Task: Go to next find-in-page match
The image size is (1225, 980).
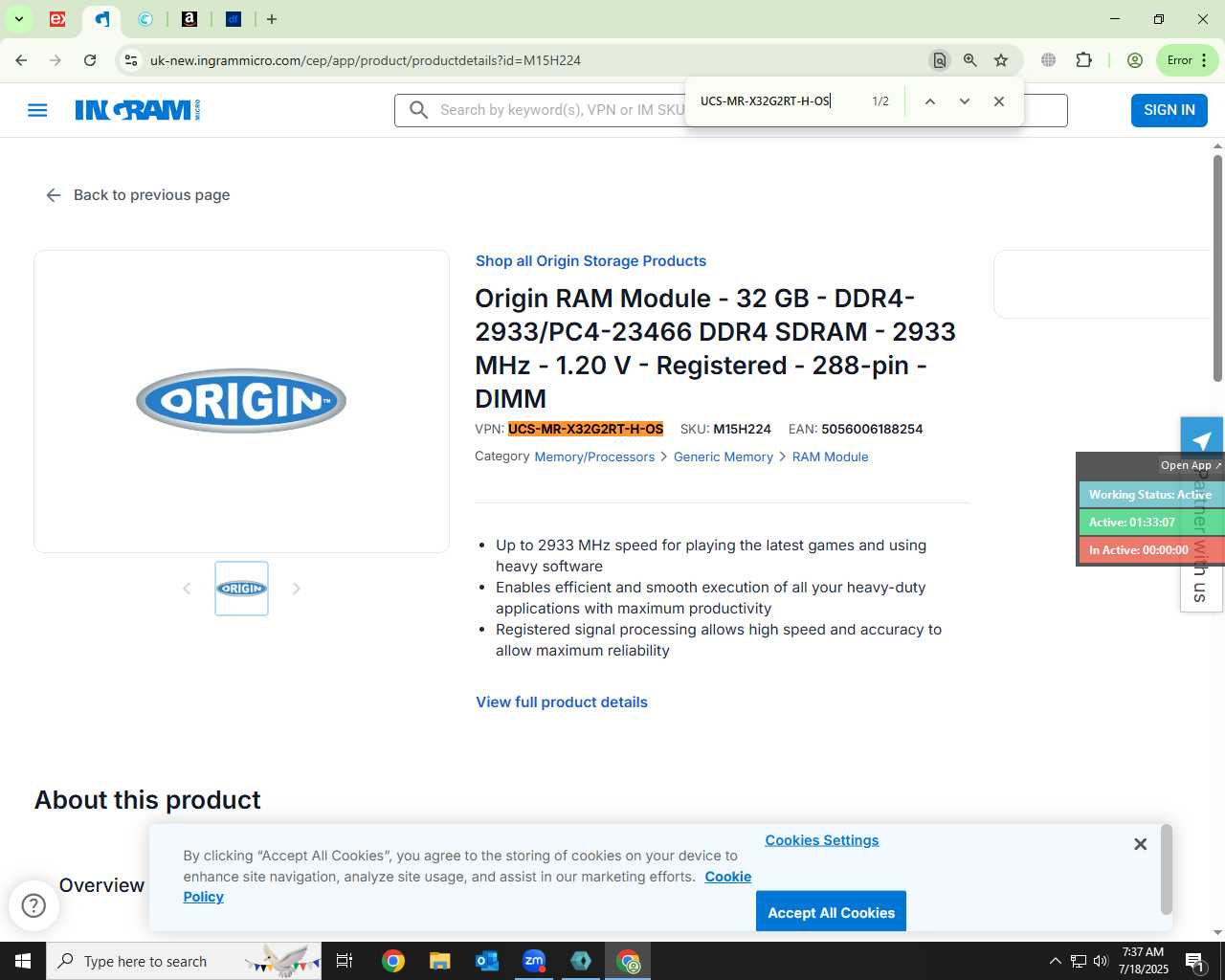Action: [965, 101]
